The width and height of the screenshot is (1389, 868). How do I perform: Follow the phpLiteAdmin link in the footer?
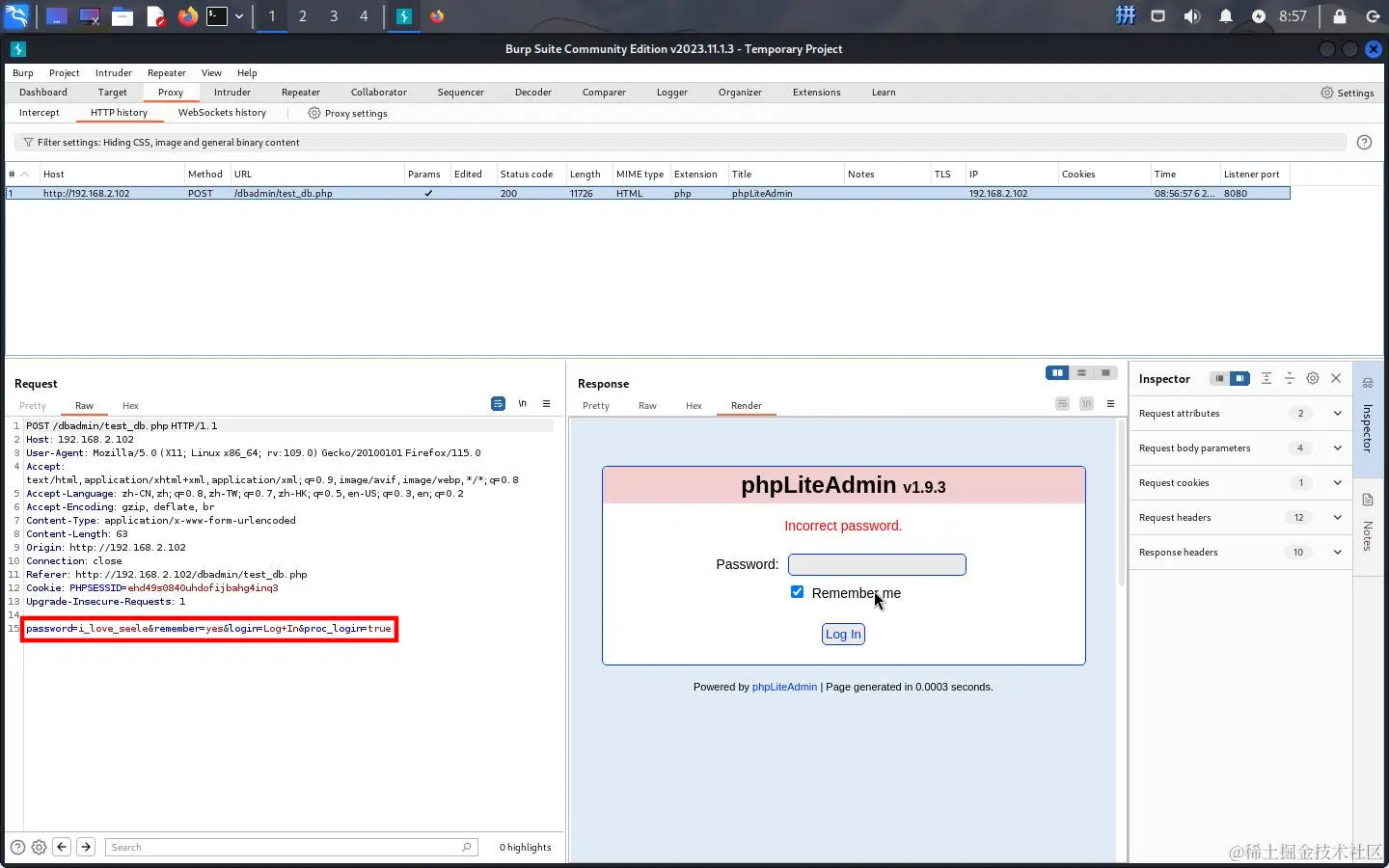click(784, 687)
